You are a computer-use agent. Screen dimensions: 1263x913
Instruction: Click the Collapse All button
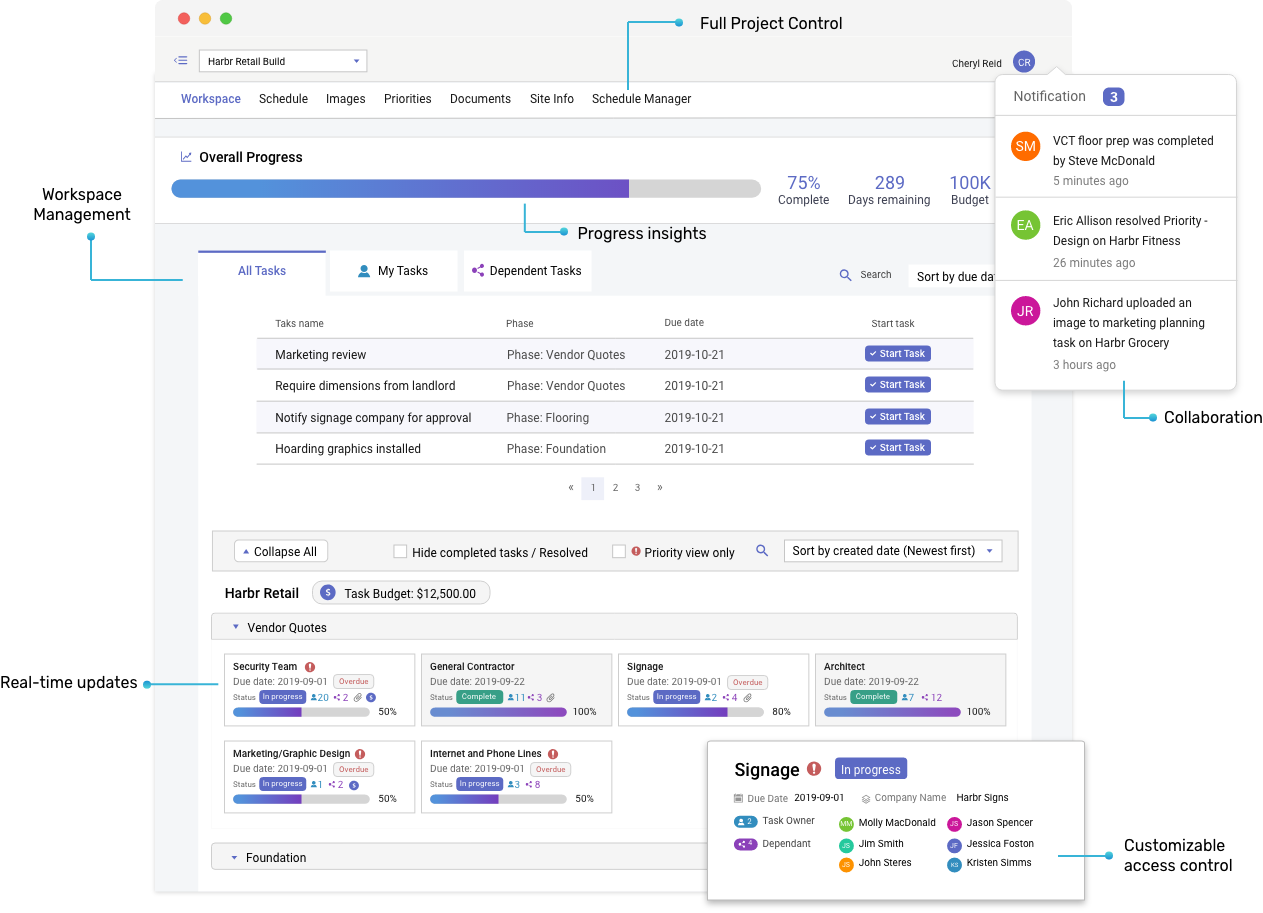click(x=280, y=550)
